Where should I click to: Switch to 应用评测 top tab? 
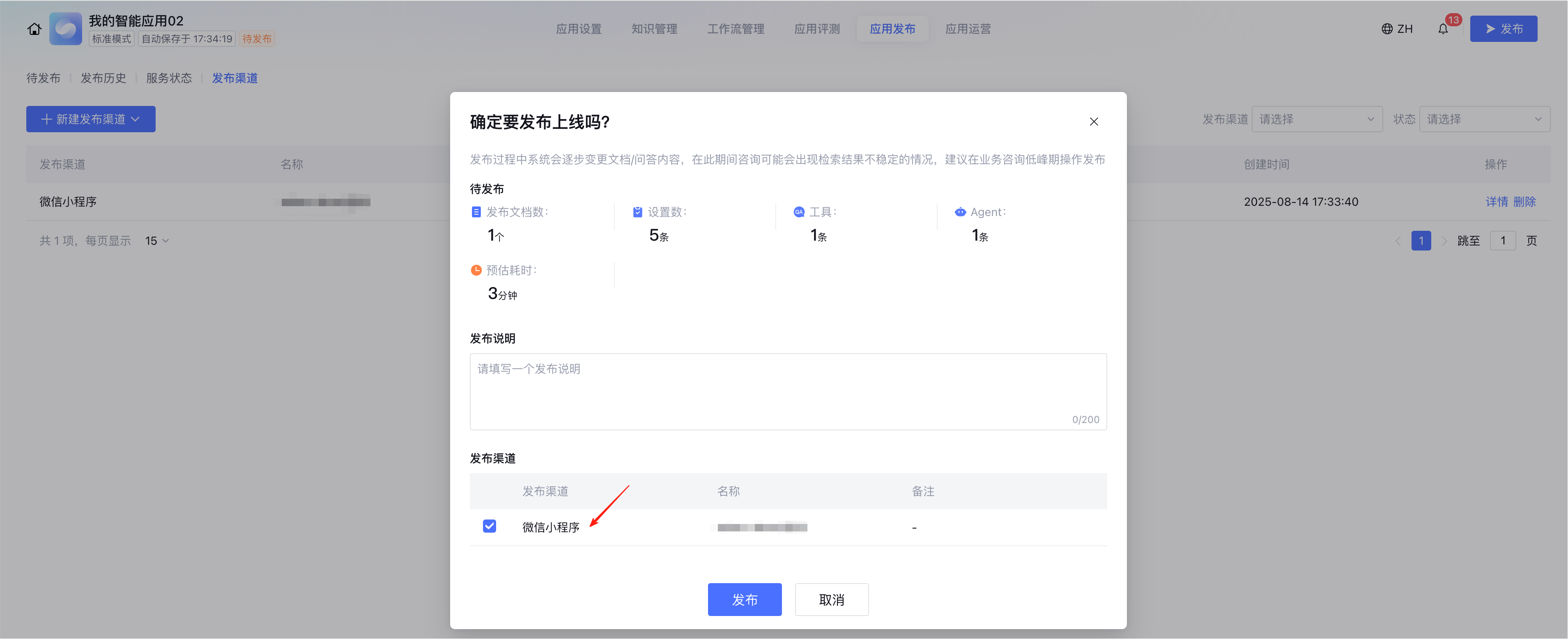pos(816,29)
